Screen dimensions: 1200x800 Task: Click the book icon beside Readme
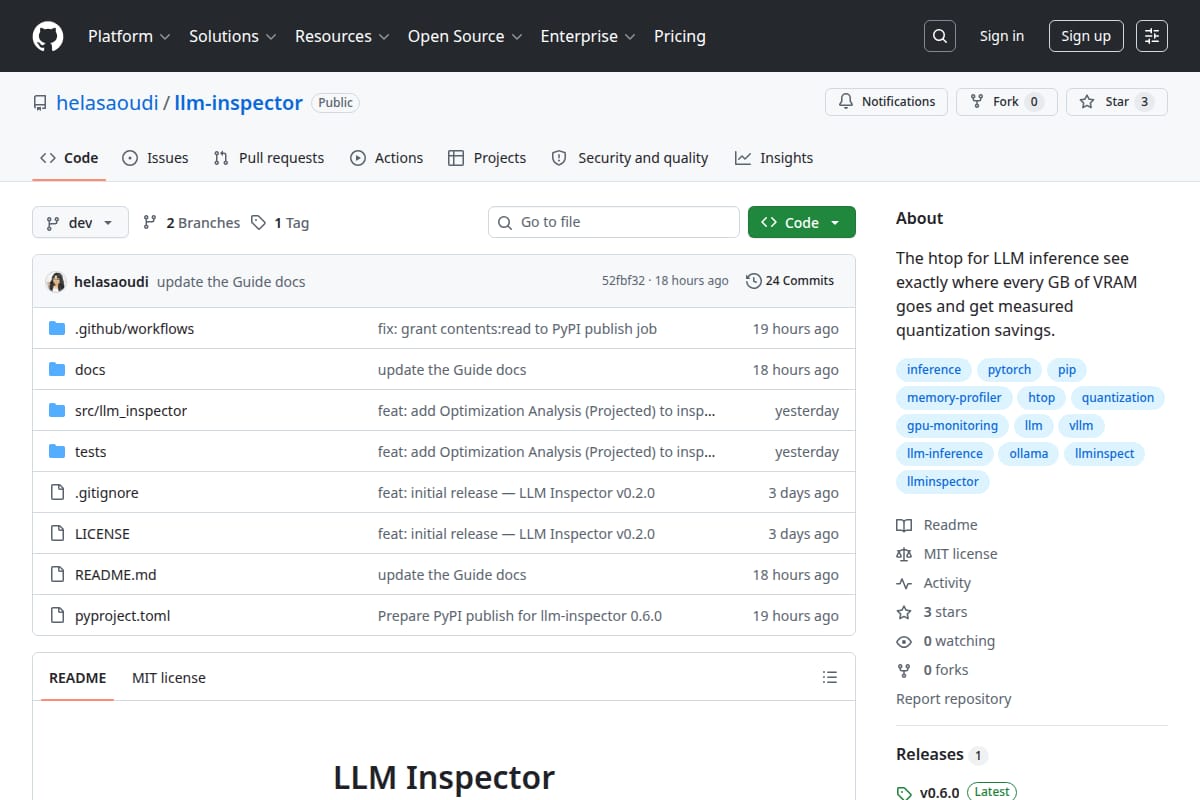pyautogui.click(x=904, y=525)
